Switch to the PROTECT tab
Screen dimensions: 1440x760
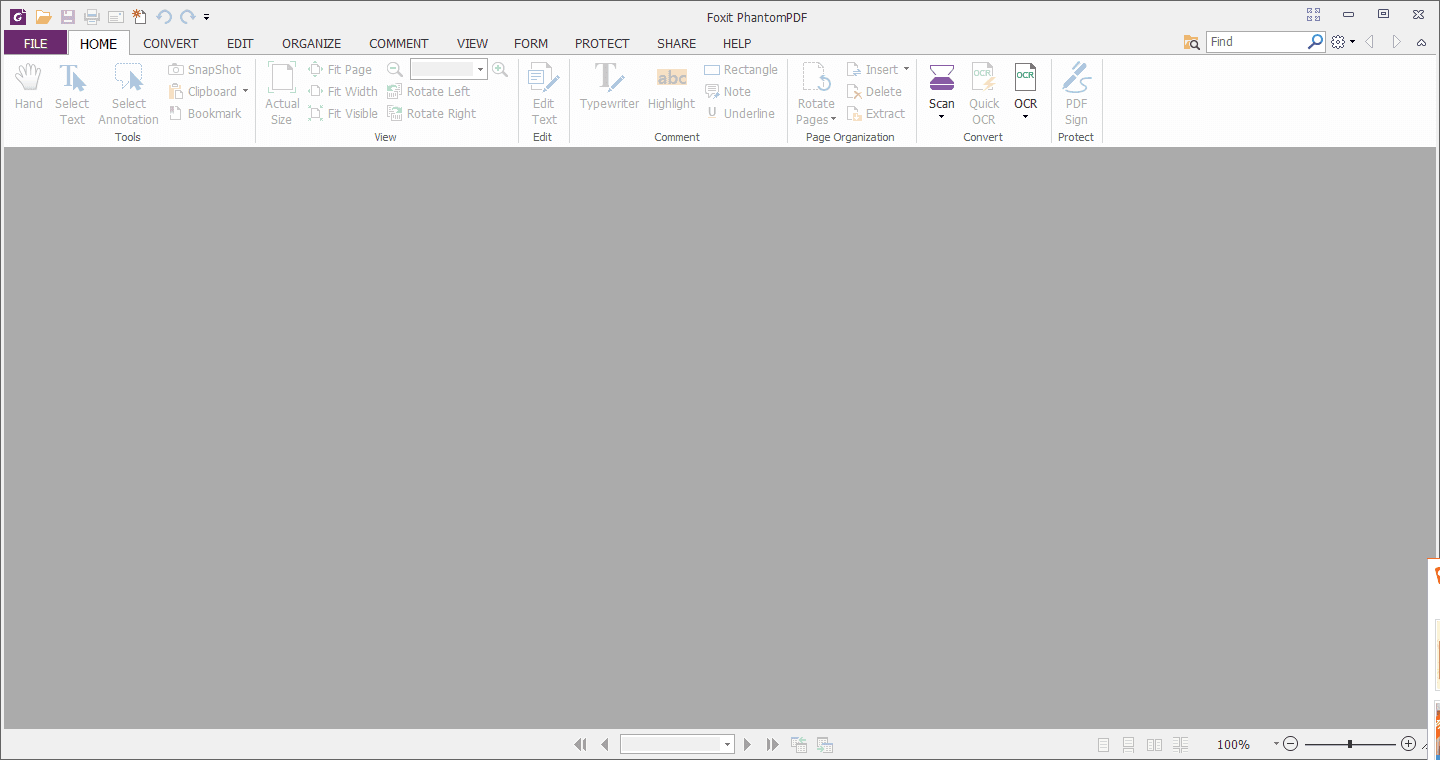(x=602, y=43)
